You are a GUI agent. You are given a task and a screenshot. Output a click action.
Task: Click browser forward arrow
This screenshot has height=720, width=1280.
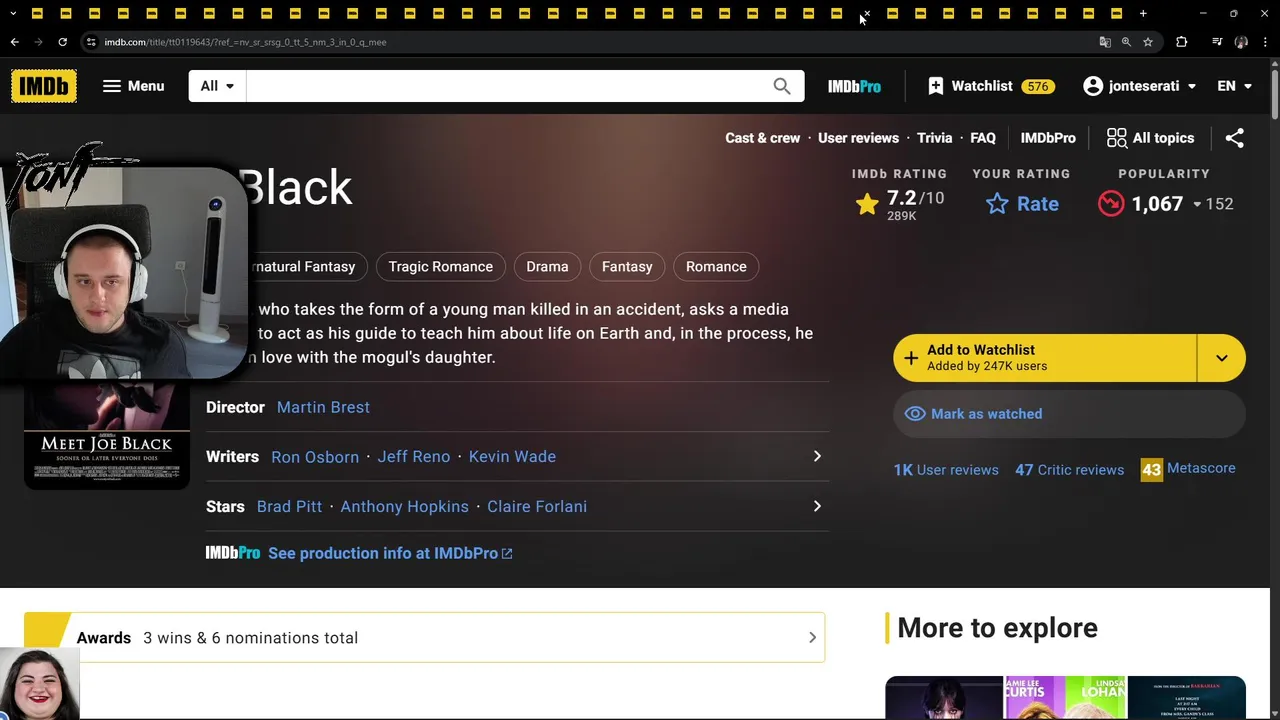tap(38, 42)
